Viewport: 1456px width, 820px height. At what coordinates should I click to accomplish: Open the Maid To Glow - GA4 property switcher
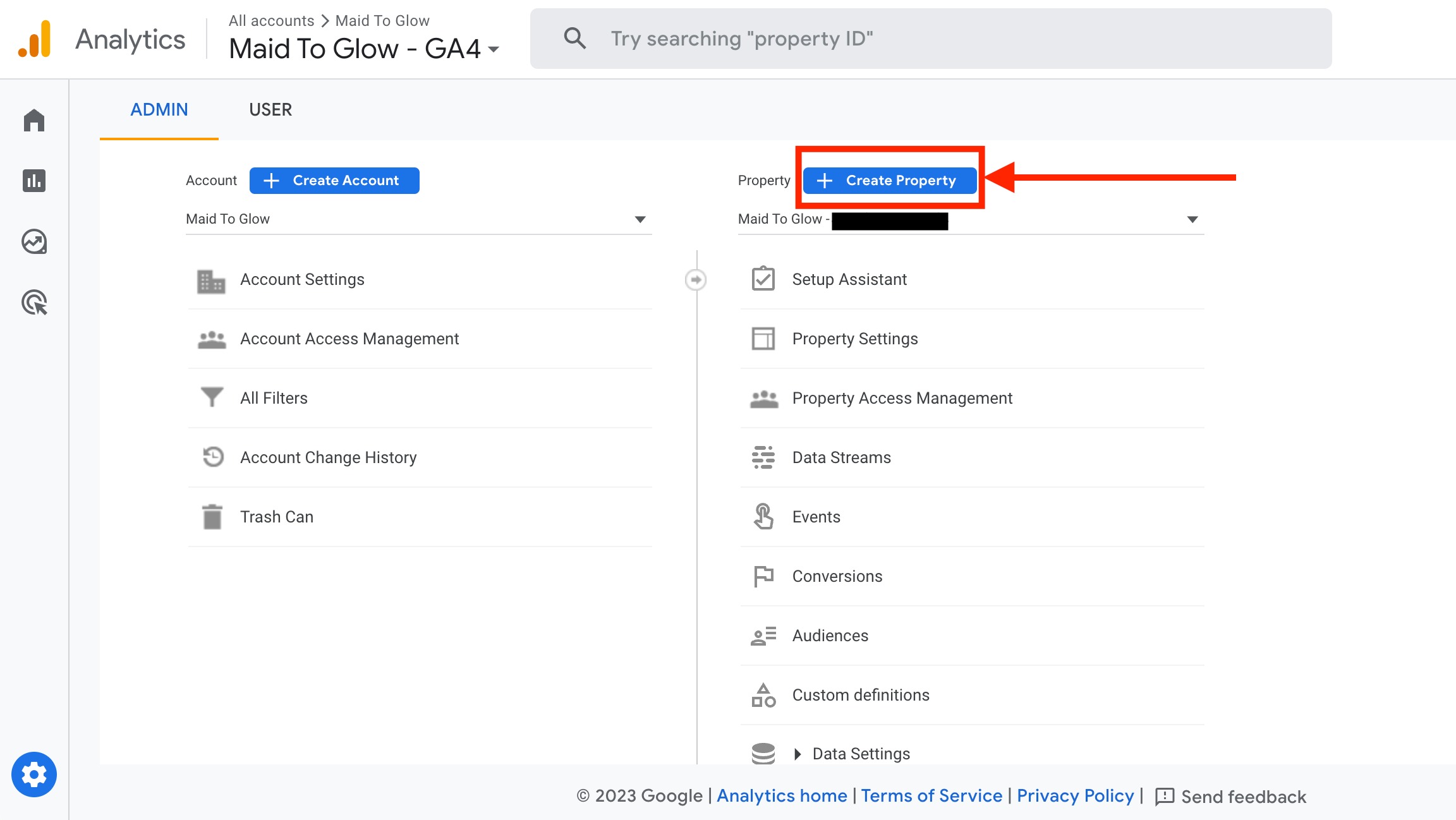click(364, 49)
